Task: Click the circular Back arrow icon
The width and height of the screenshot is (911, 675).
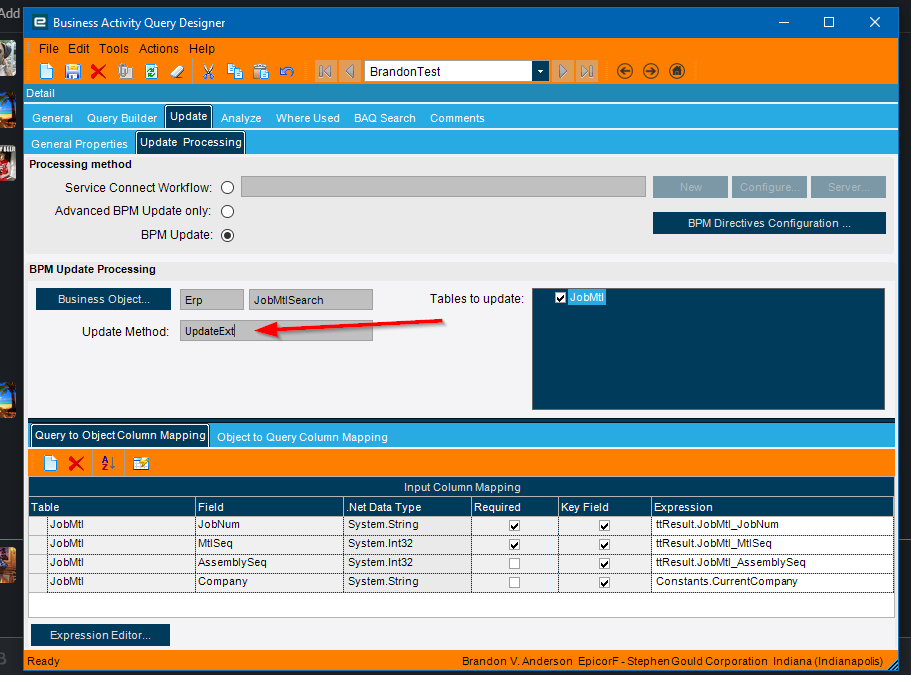Action: (x=625, y=71)
